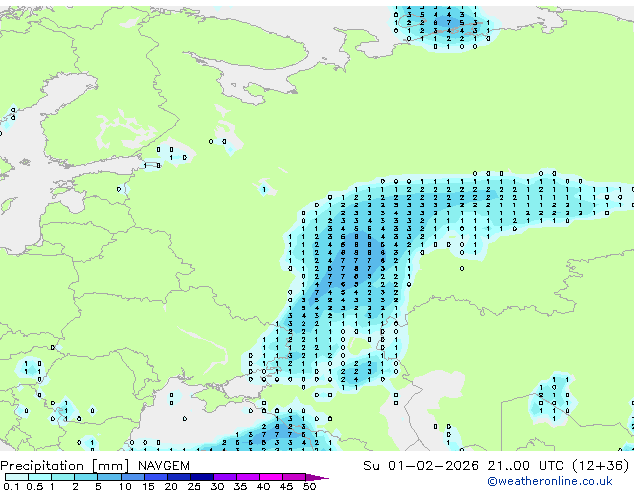The width and height of the screenshot is (634, 490).
Task: Click the legend value '35'
Action: pos(240,486)
